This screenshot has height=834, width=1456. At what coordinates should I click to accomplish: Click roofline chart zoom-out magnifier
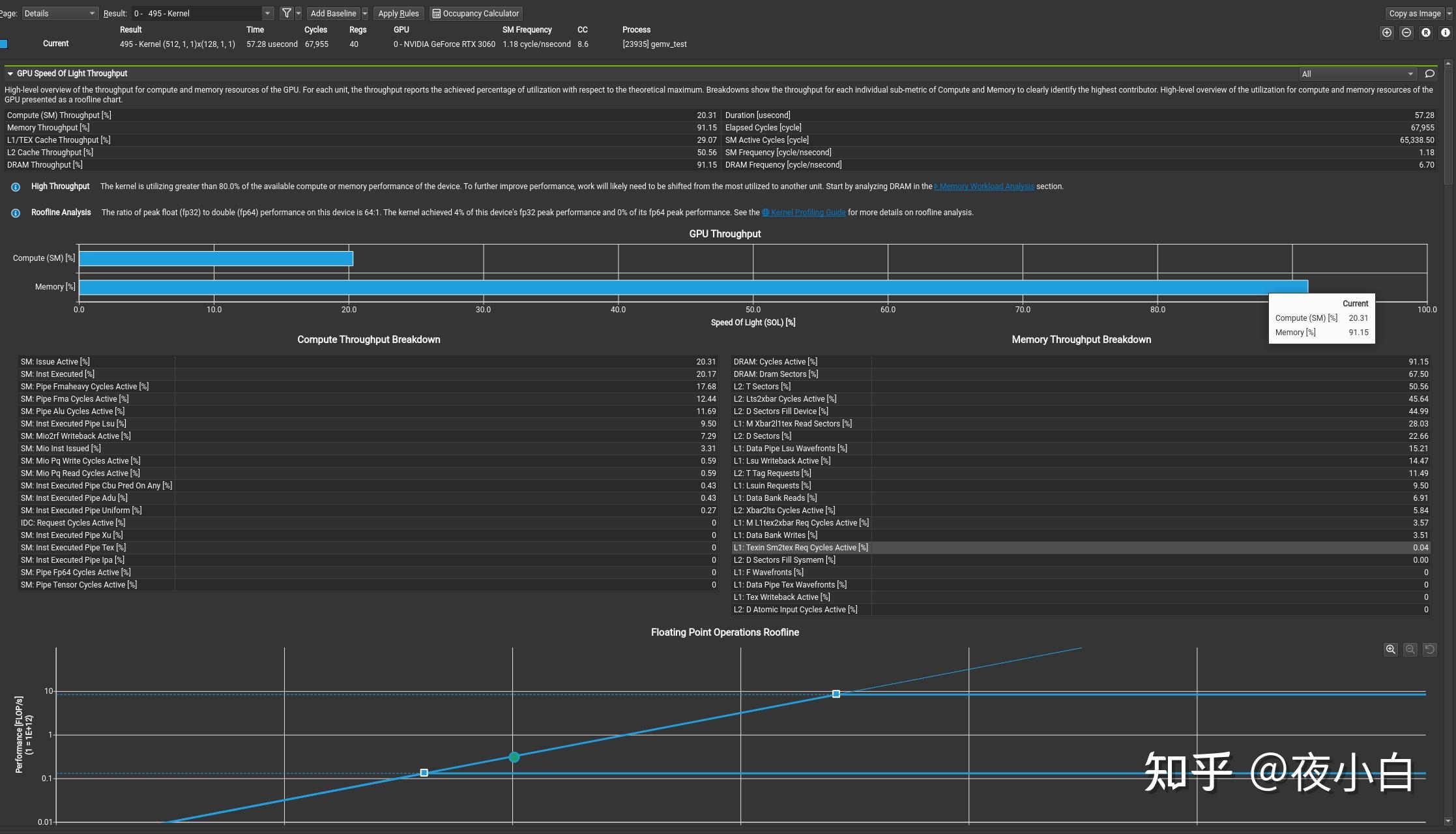(x=1410, y=649)
